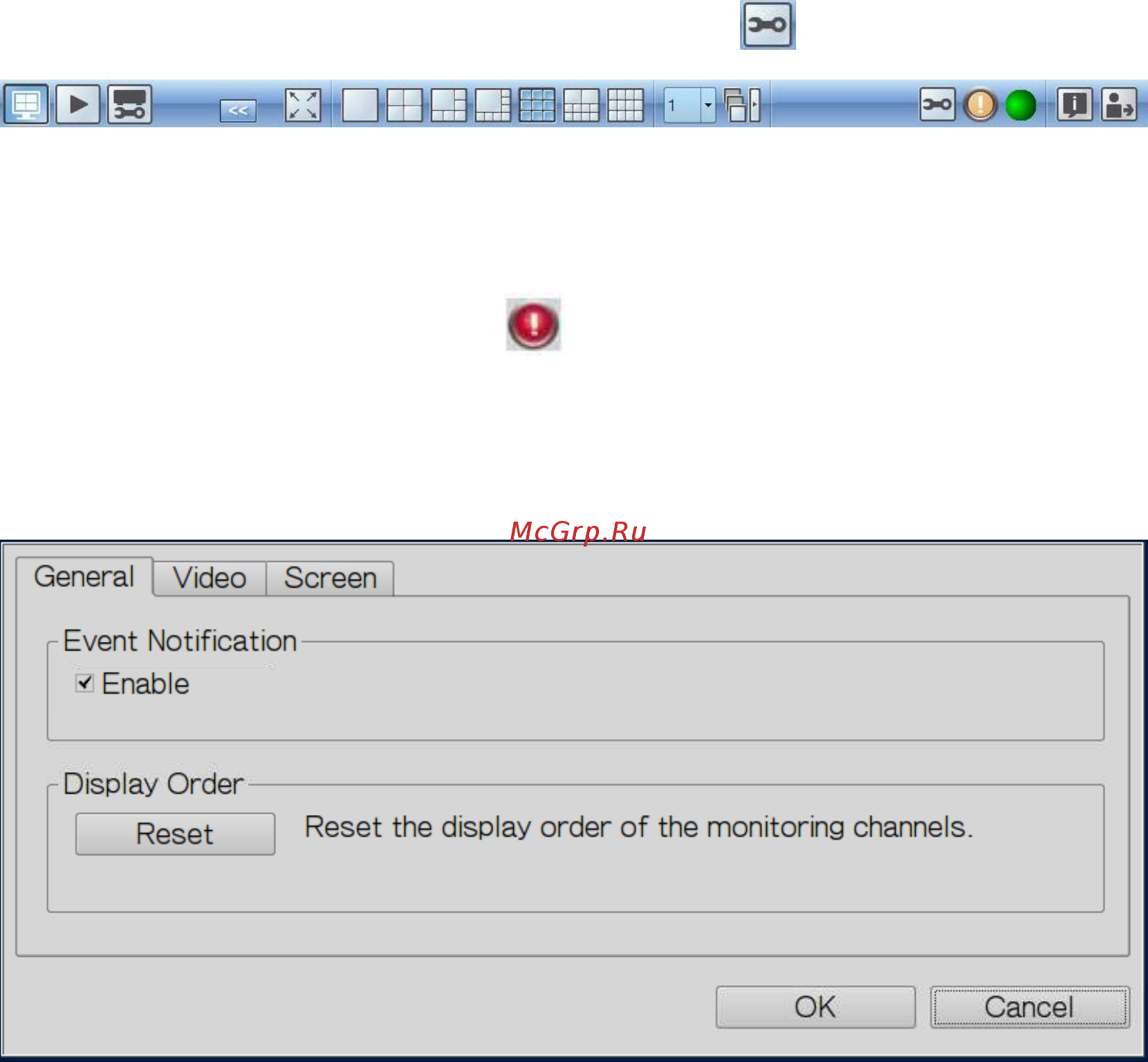The width and height of the screenshot is (1148, 1062).
Task: Click the green status indicator
Action: 1020,105
